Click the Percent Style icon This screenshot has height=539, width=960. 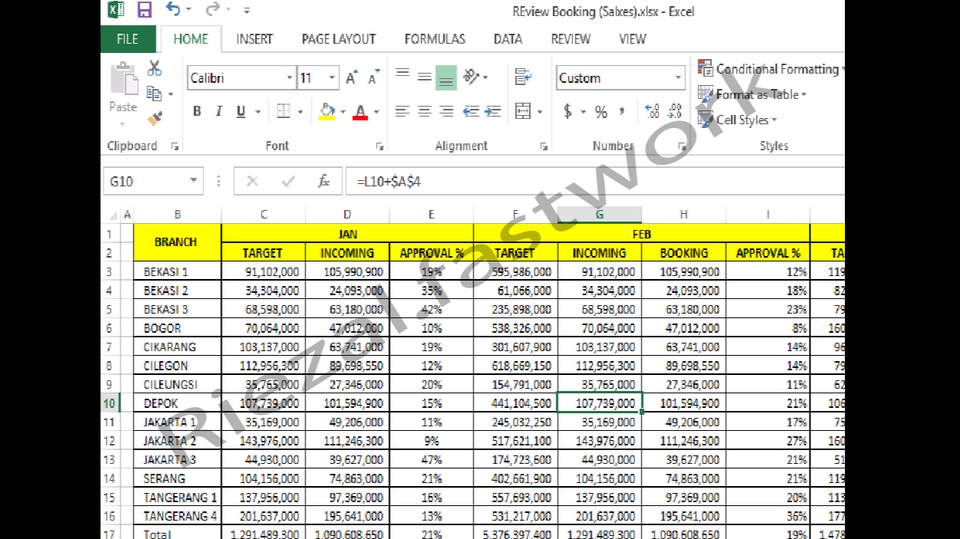pos(601,111)
